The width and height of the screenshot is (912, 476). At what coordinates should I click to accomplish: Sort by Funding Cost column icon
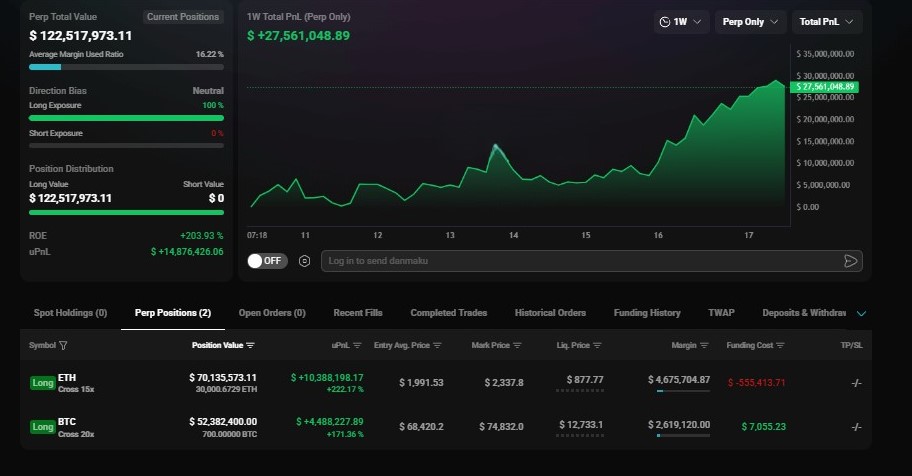click(x=781, y=346)
